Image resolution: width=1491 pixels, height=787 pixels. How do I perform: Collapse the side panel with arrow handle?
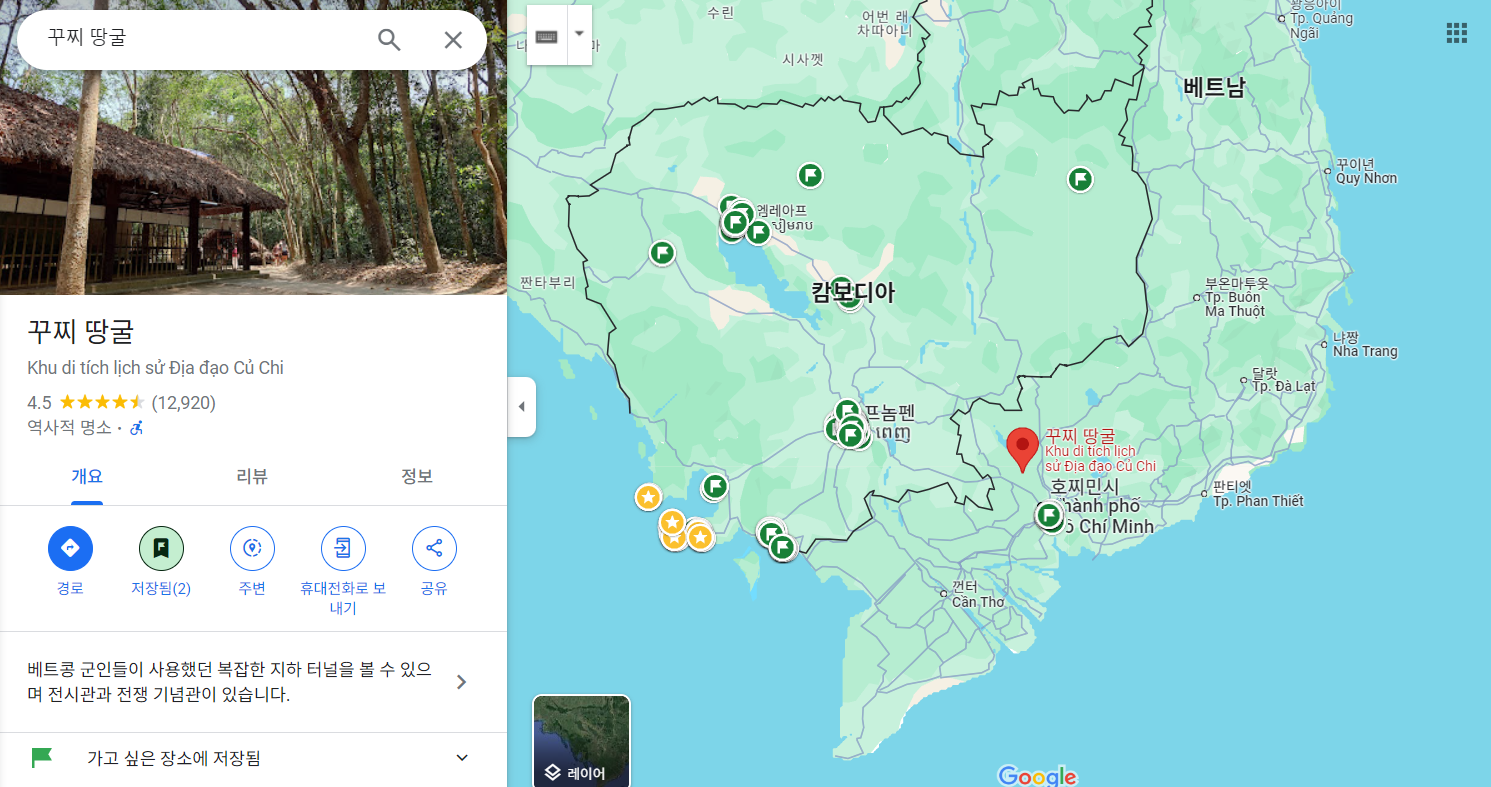(x=521, y=407)
